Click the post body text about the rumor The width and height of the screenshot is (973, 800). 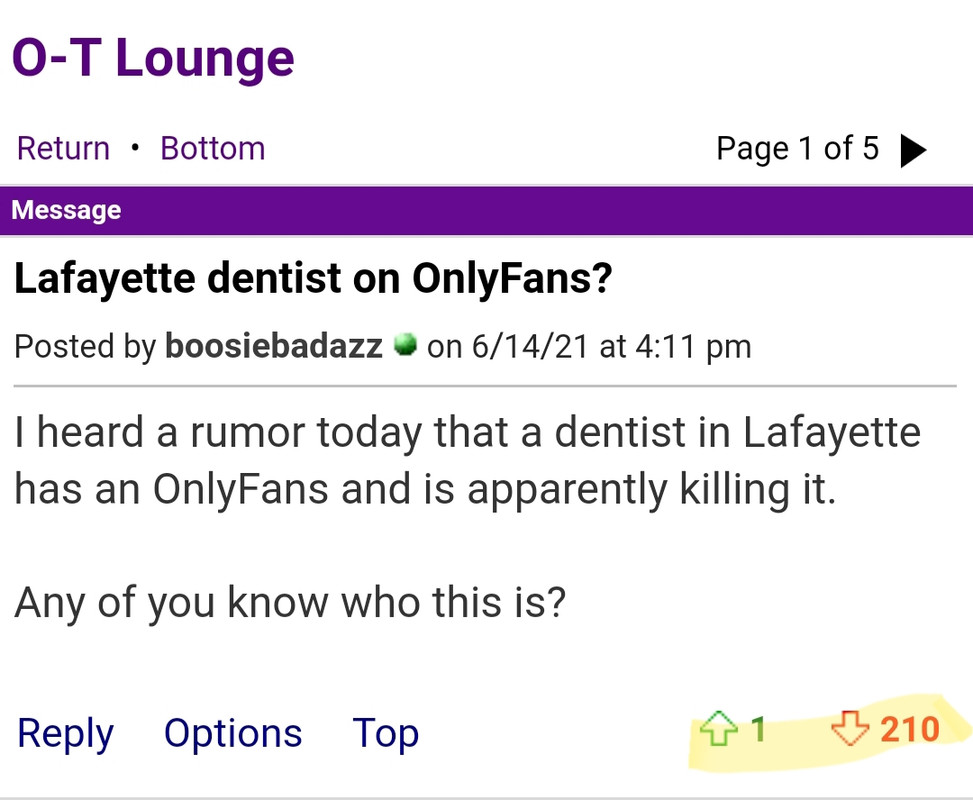[x=467, y=461]
